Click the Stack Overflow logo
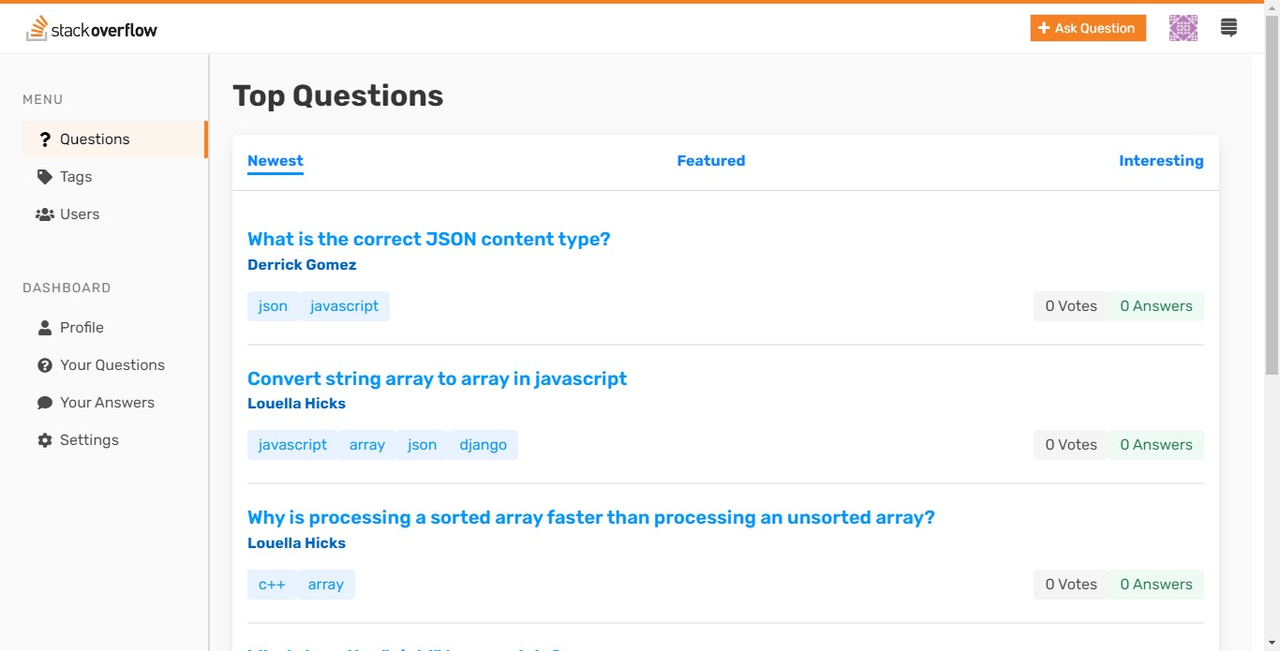The height and width of the screenshot is (651, 1280). [x=90, y=29]
